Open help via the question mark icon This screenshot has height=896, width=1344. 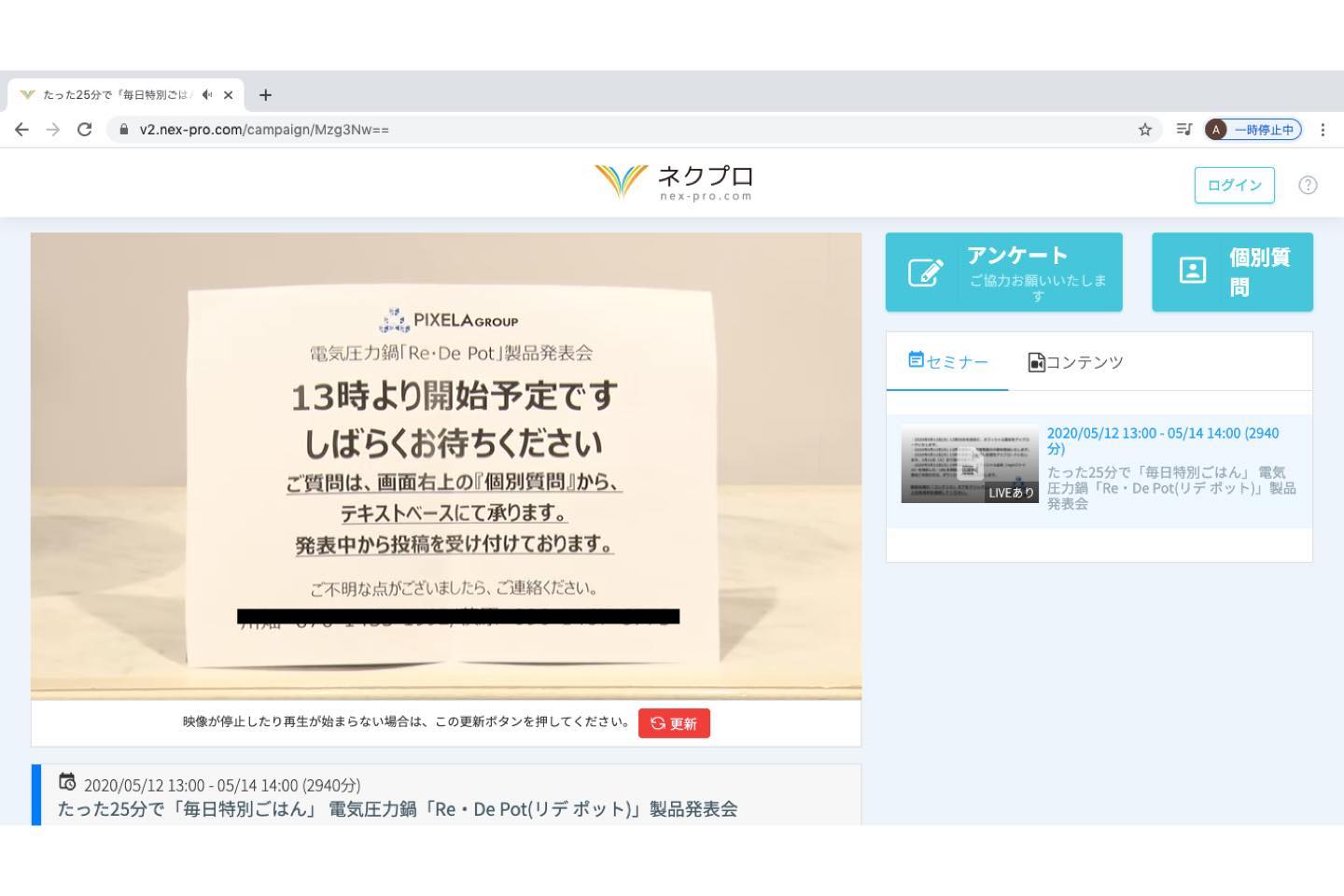(1308, 185)
